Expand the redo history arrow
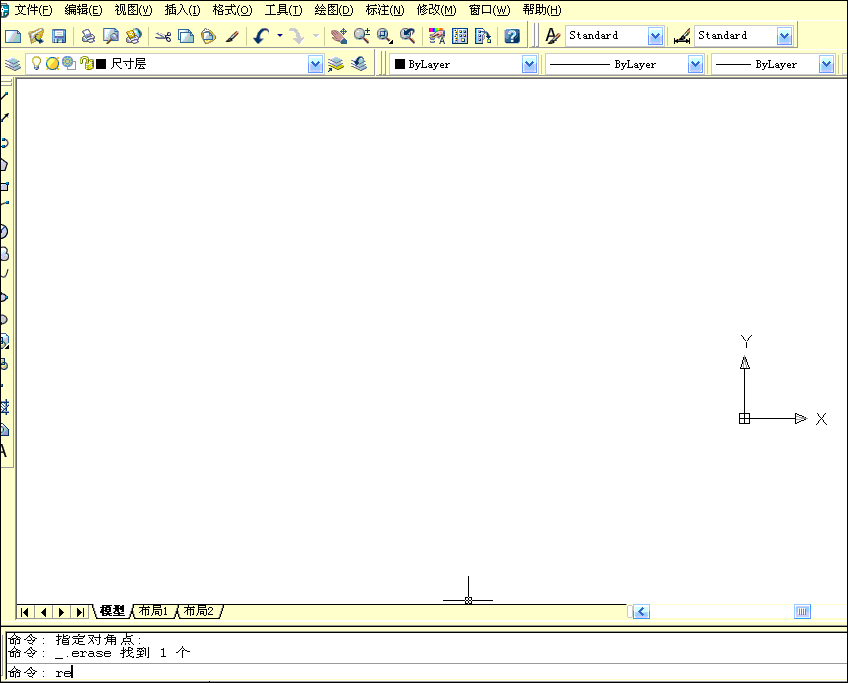Screen dimensions: 848x683 (x=316, y=36)
